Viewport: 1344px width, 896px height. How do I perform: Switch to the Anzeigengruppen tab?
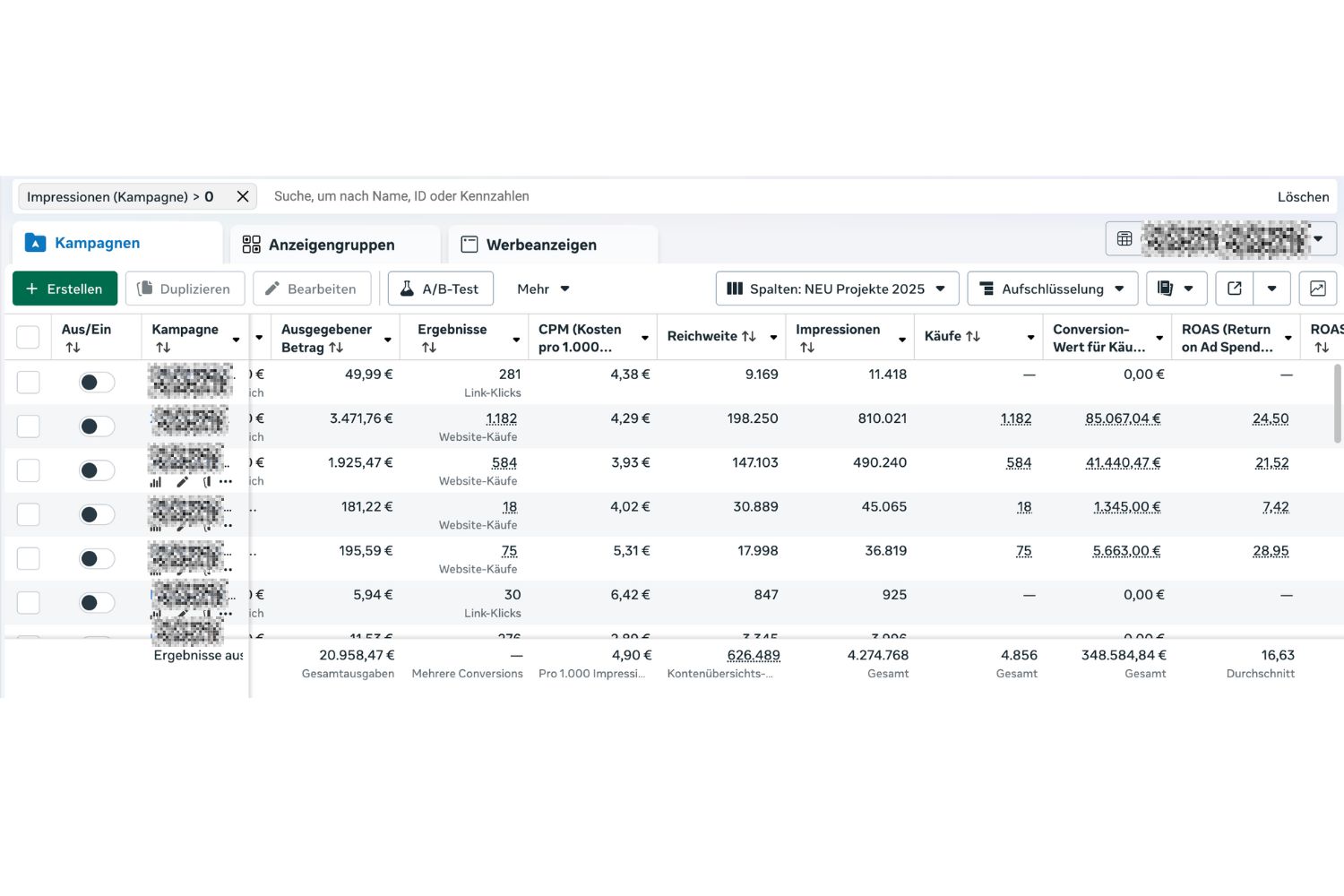[x=331, y=245]
